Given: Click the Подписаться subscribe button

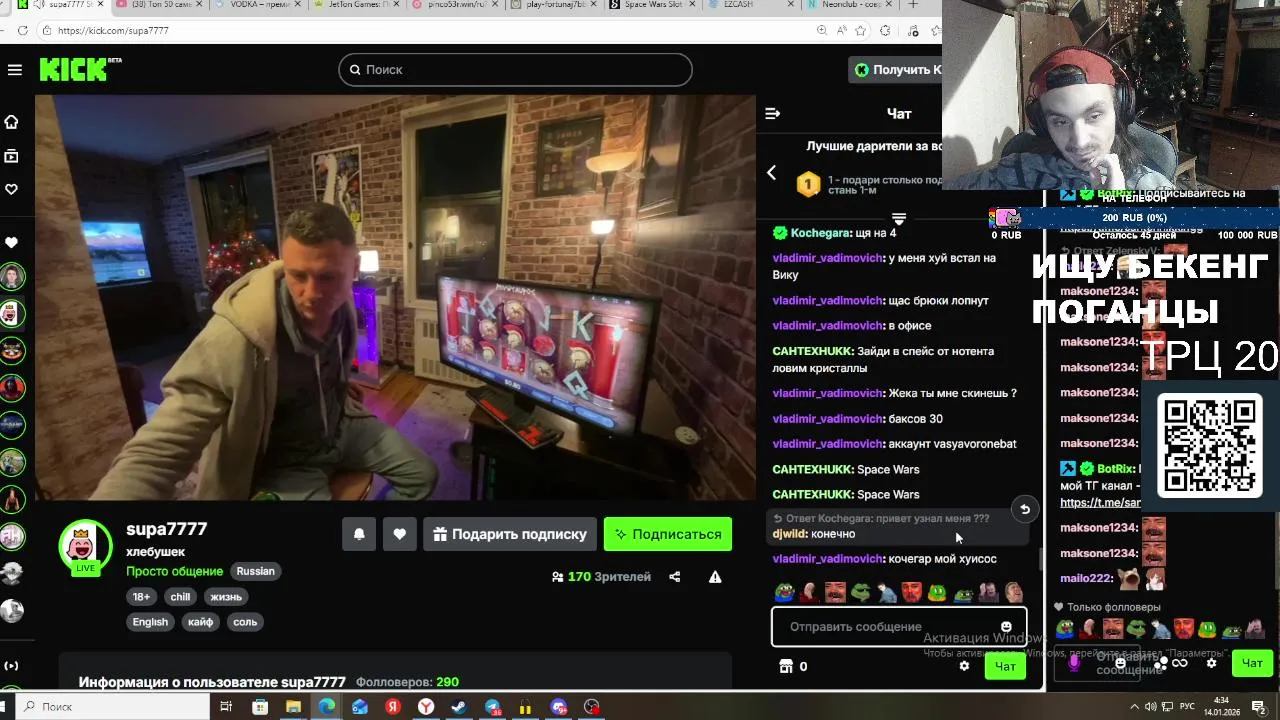Looking at the screenshot, I should 668,534.
